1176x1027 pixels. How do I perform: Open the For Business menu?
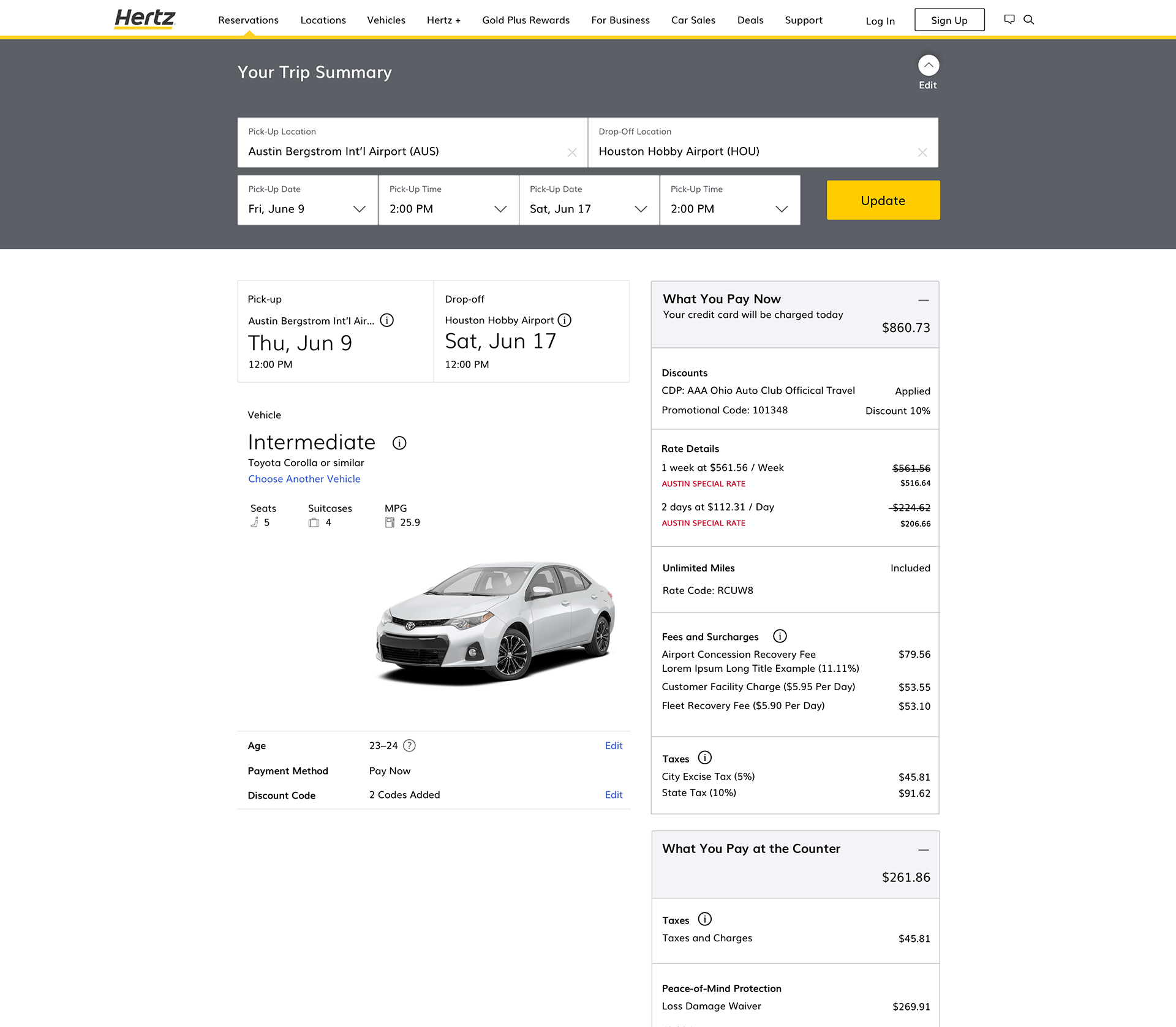pyautogui.click(x=620, y=20)
